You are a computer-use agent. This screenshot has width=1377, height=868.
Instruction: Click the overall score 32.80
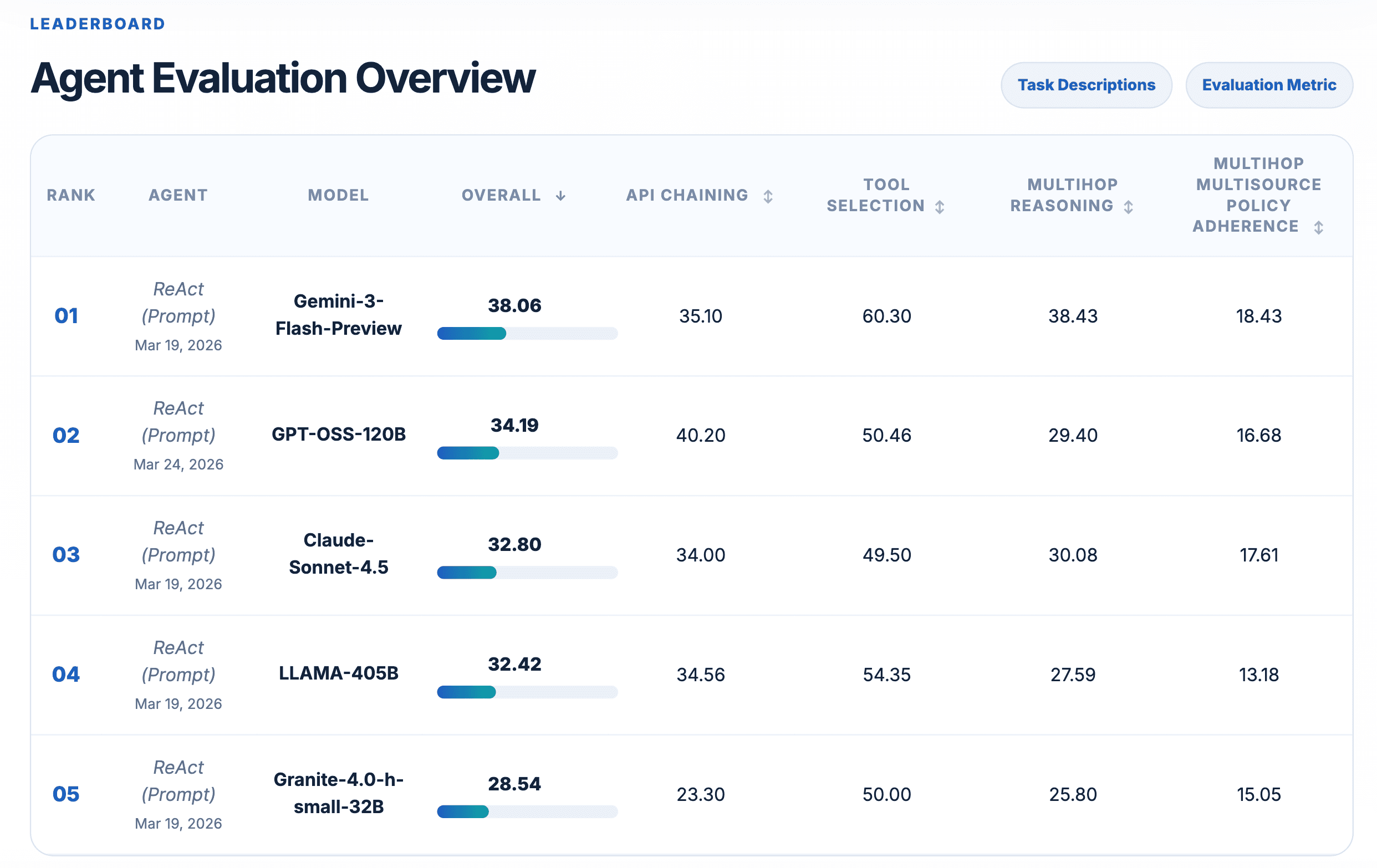[x=514, y=544]
